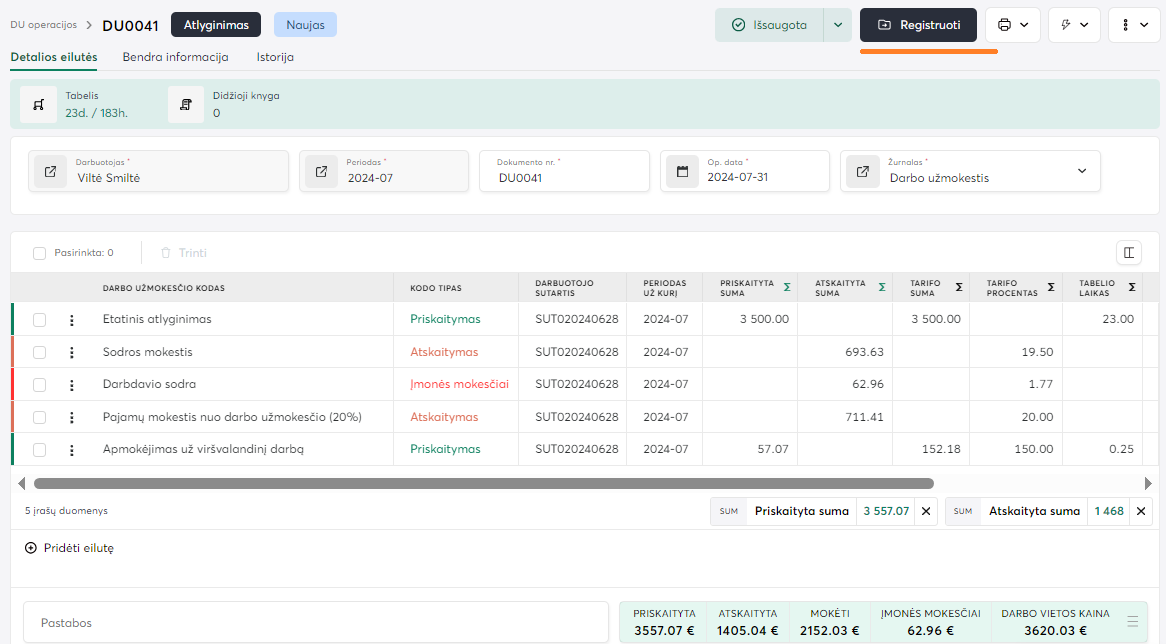Toggle the select-all Pasirinkta checkbox
Image resolution: width=1166 pixels, height=644 pixels.
pyautogui.click(x=40, y=253)
